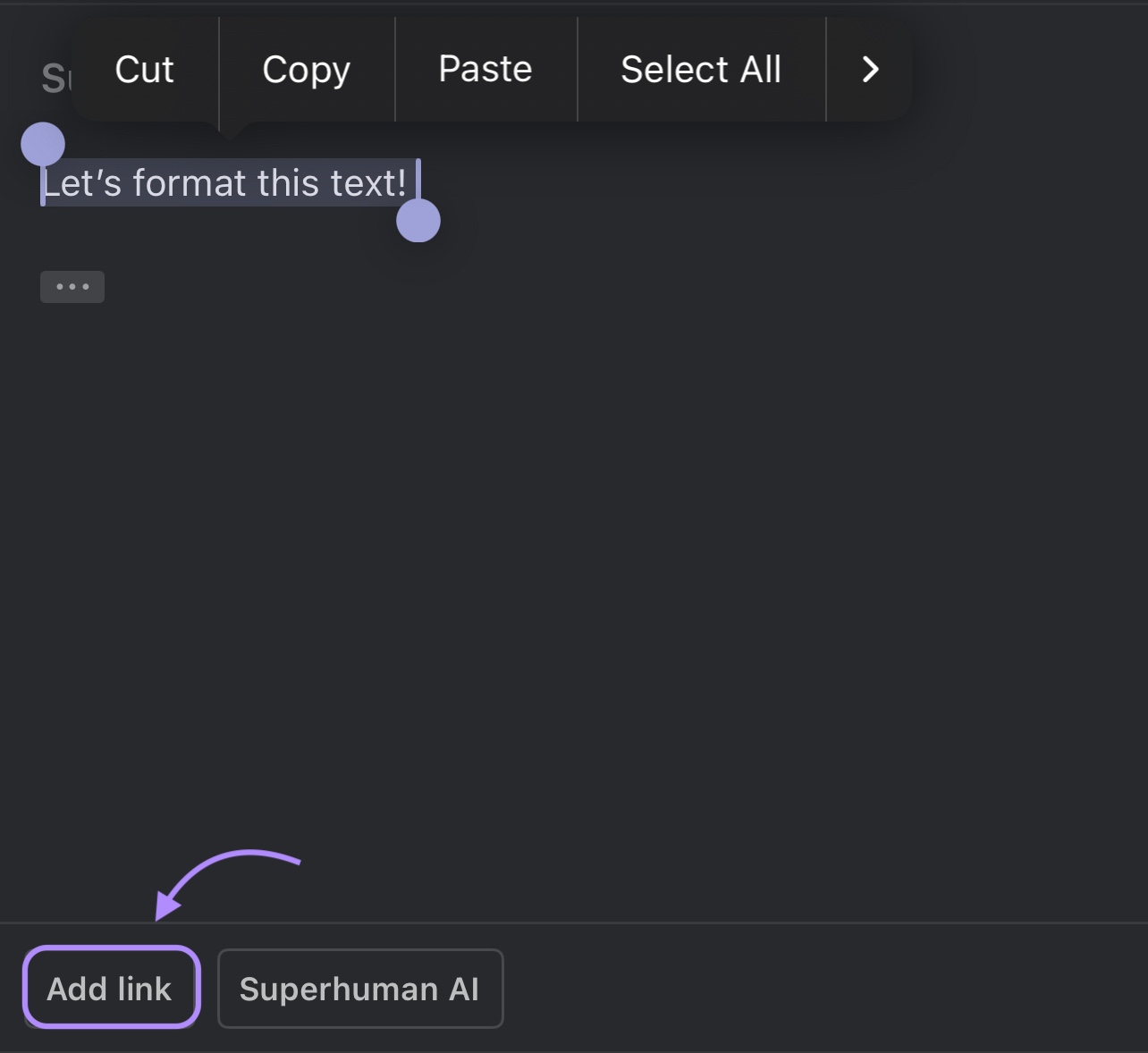
Task: Choose Copy from the text menu
Action: 306,70
